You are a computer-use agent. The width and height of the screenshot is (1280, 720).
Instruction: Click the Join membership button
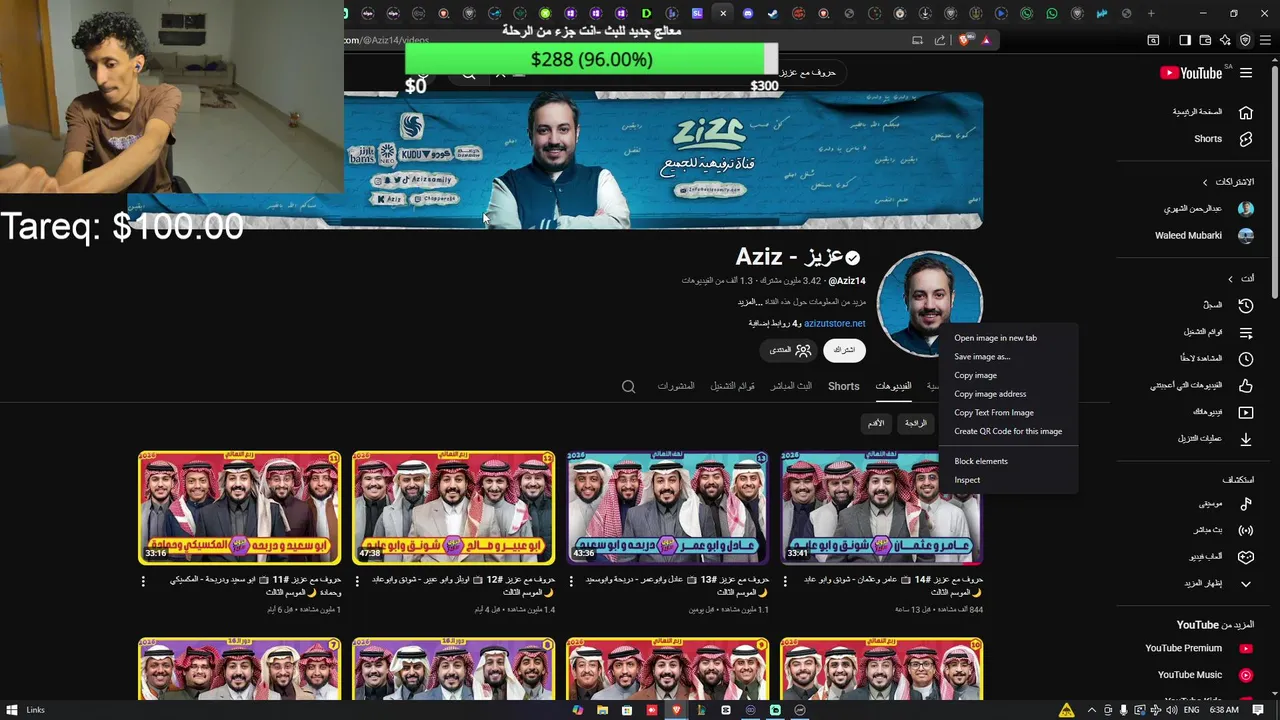coord(789,350)
